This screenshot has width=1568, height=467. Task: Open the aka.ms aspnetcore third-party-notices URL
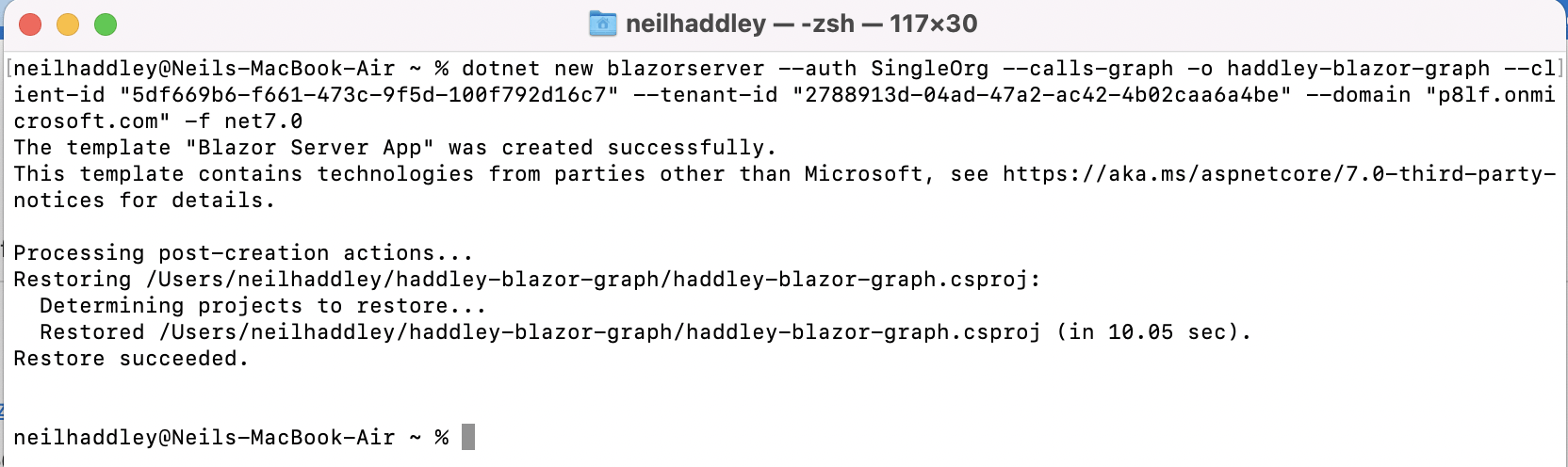pyautogui.click(x=1279, y=174)
